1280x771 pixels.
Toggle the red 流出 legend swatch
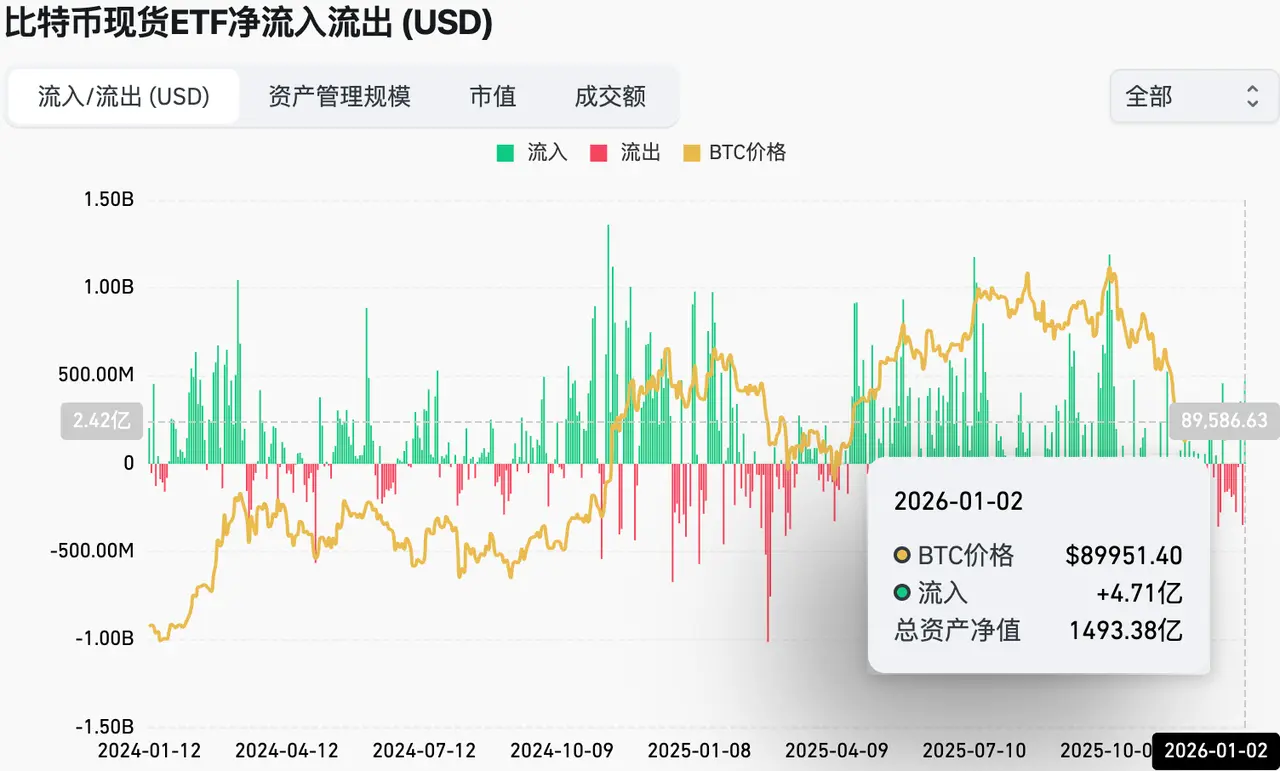(599, 153)
